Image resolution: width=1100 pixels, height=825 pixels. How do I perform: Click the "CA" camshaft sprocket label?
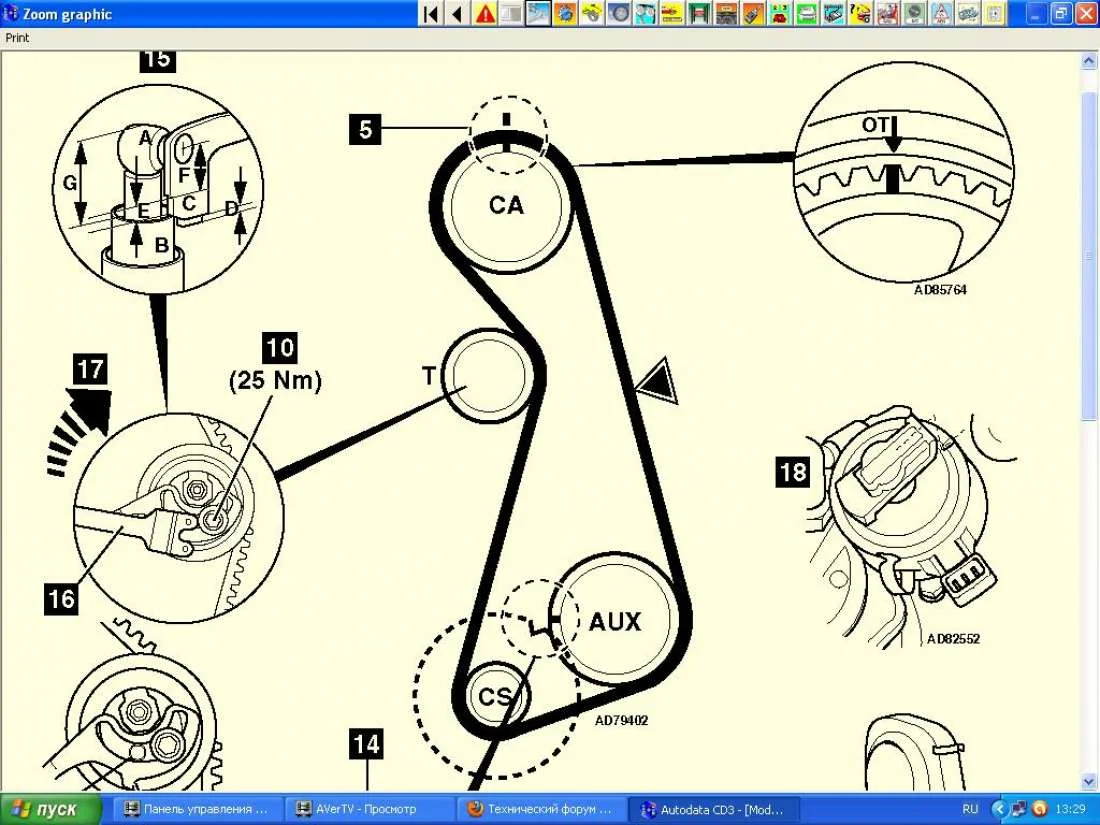[507, 205]
